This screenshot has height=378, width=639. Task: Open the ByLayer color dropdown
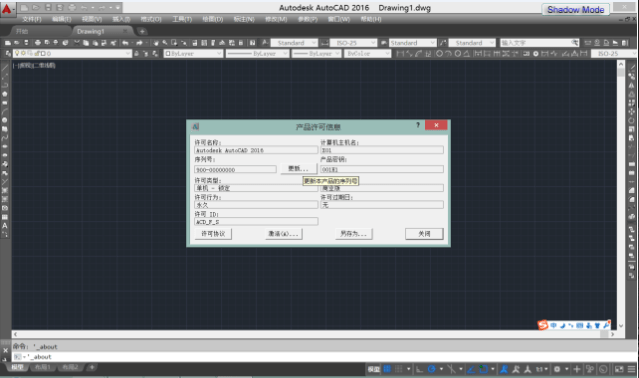193,53
